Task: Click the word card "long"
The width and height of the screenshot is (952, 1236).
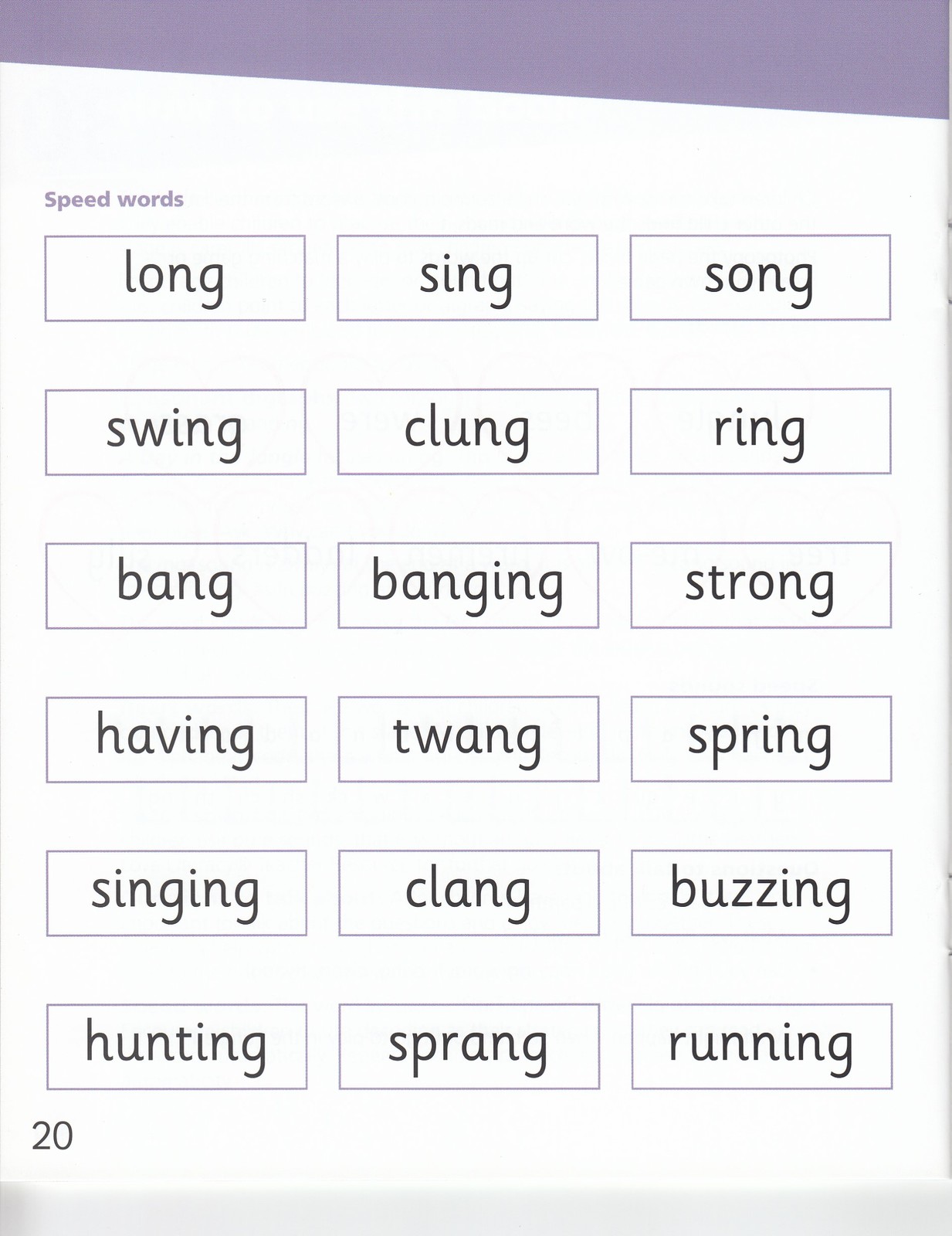Action: pyautogui.click(x=175, y=278)
